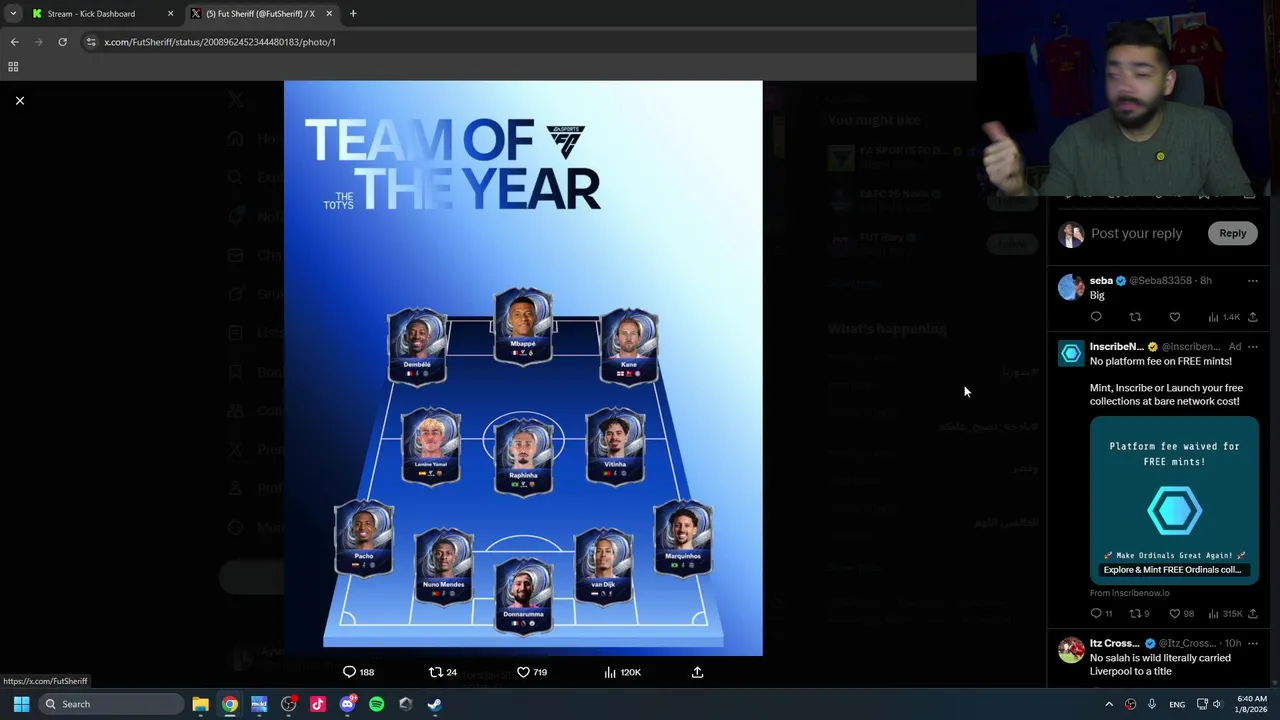Viewport: 1280px width, 720px height.
Task: Open comments on the photo (188 replies)
Action: point(358,672)
